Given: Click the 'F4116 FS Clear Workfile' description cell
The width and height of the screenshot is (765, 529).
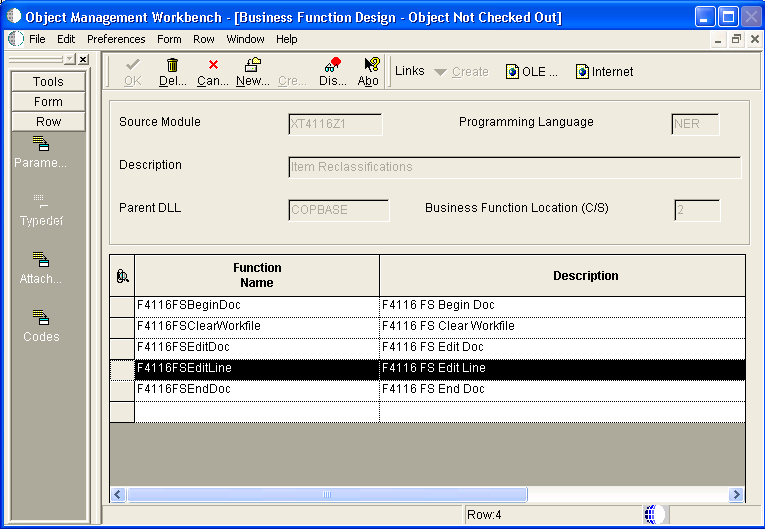Looking at the screenshot, I should click(562, 326).
